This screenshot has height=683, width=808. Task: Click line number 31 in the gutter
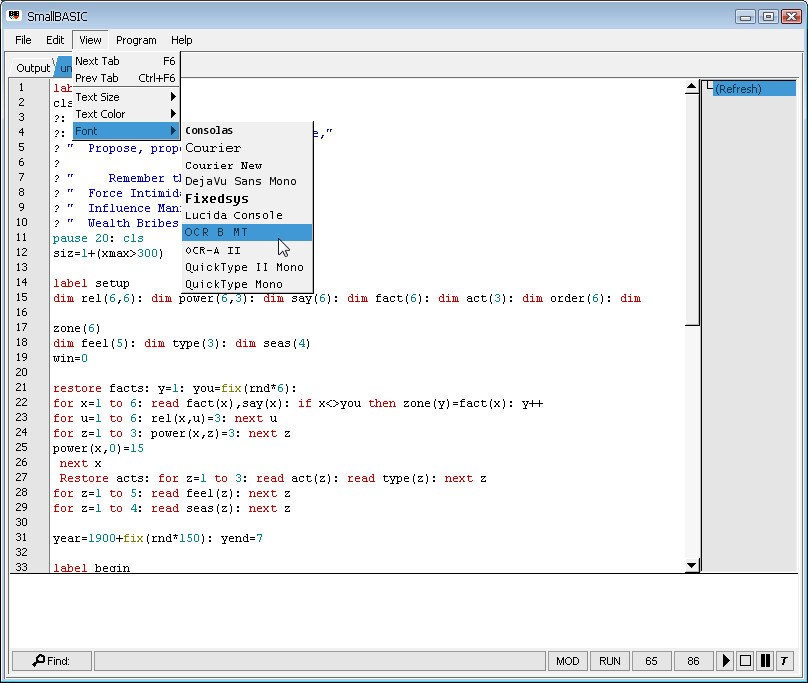(21, 537)
